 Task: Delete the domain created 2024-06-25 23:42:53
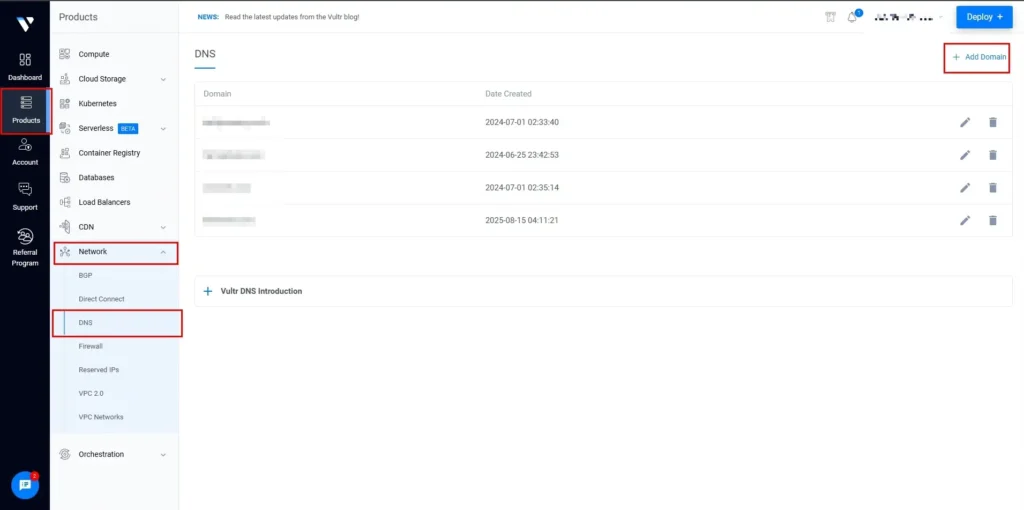(993, 155)
